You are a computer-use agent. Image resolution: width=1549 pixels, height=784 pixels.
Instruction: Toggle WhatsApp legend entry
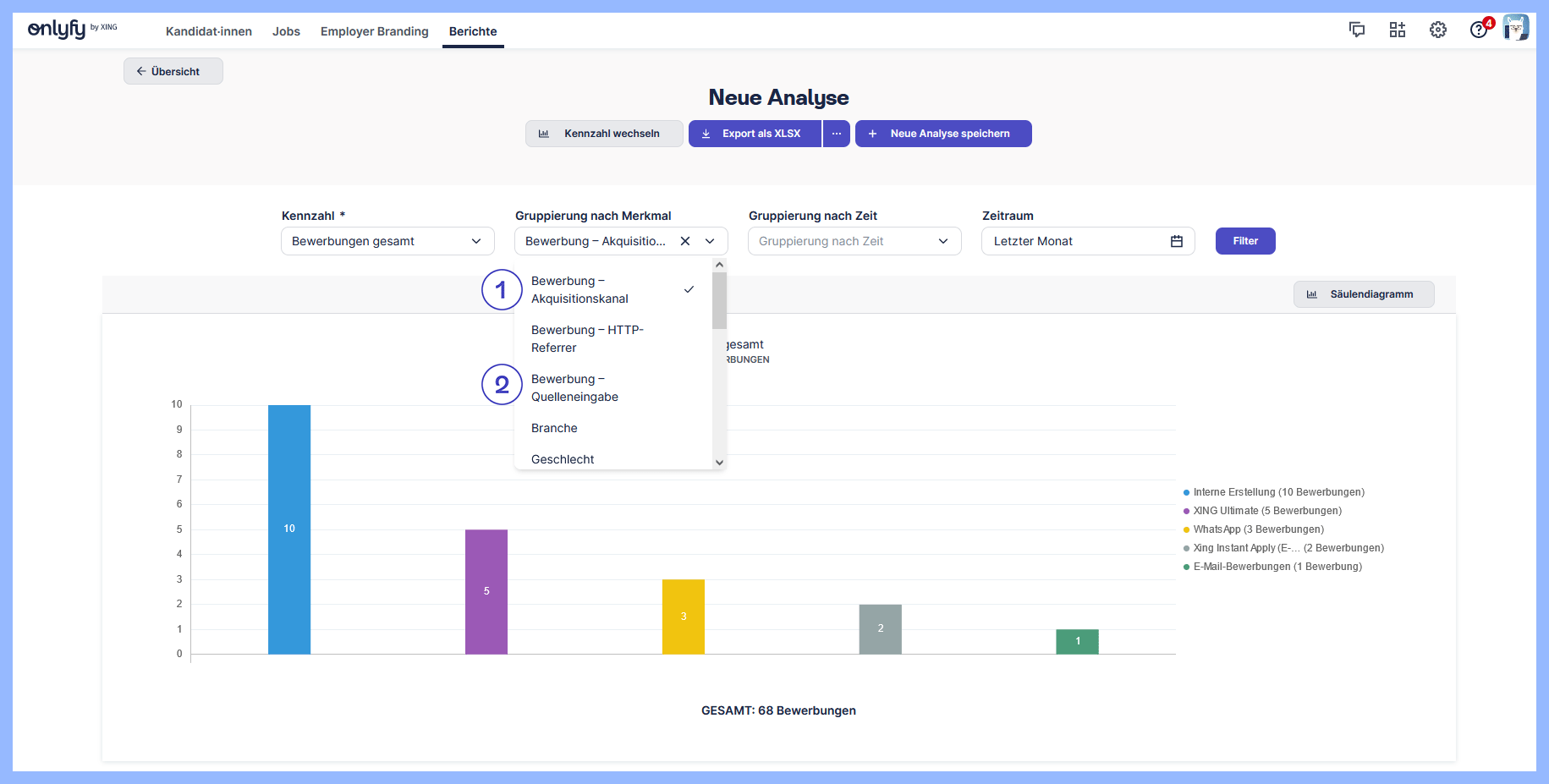click(1258, 529)
